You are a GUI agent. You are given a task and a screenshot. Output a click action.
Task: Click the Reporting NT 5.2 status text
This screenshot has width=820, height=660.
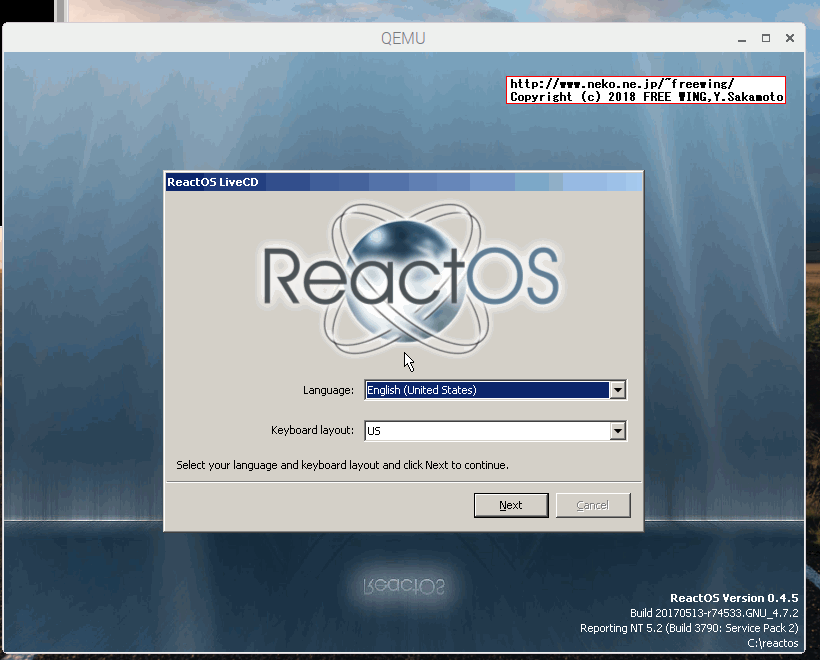point(688,628)
